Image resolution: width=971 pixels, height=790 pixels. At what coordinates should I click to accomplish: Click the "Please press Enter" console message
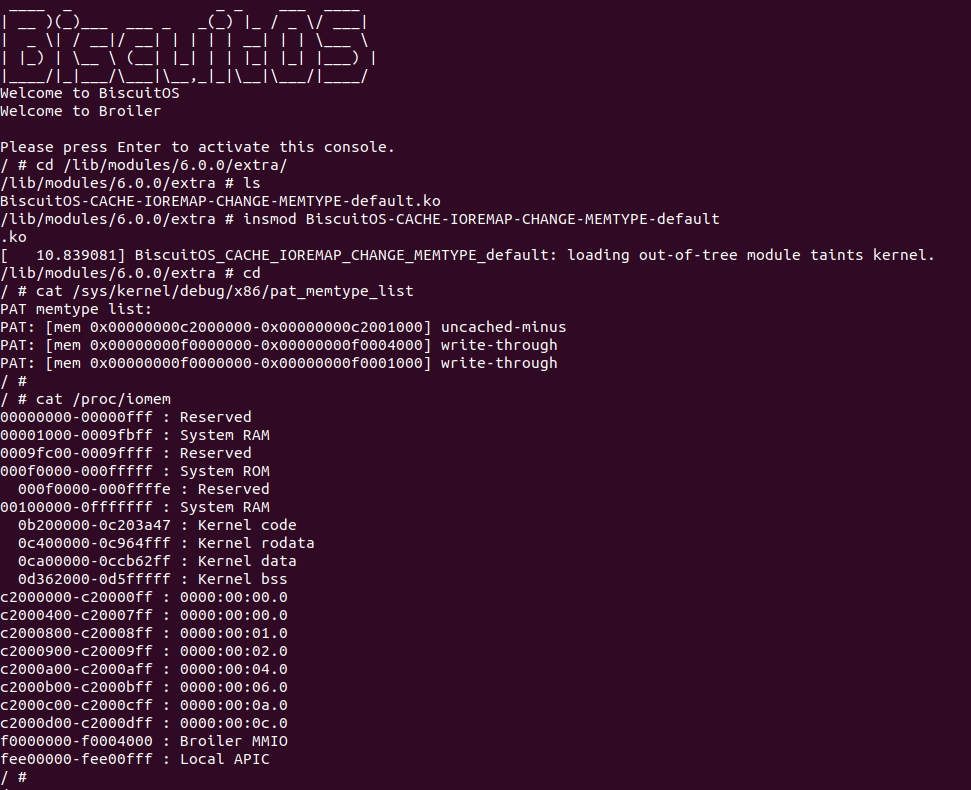click(197, 147)
